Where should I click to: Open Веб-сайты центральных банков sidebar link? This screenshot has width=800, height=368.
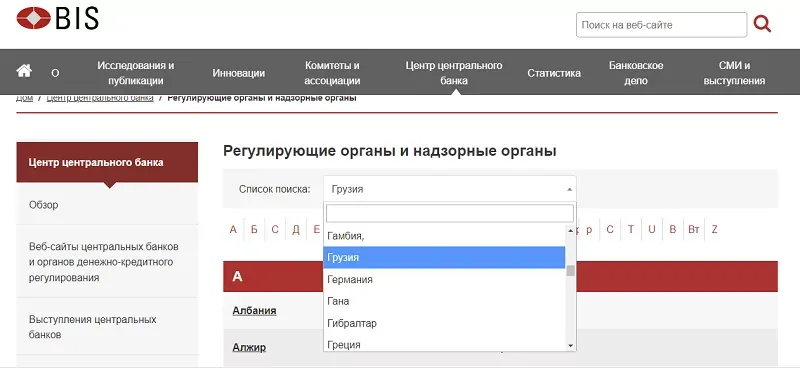107,262
